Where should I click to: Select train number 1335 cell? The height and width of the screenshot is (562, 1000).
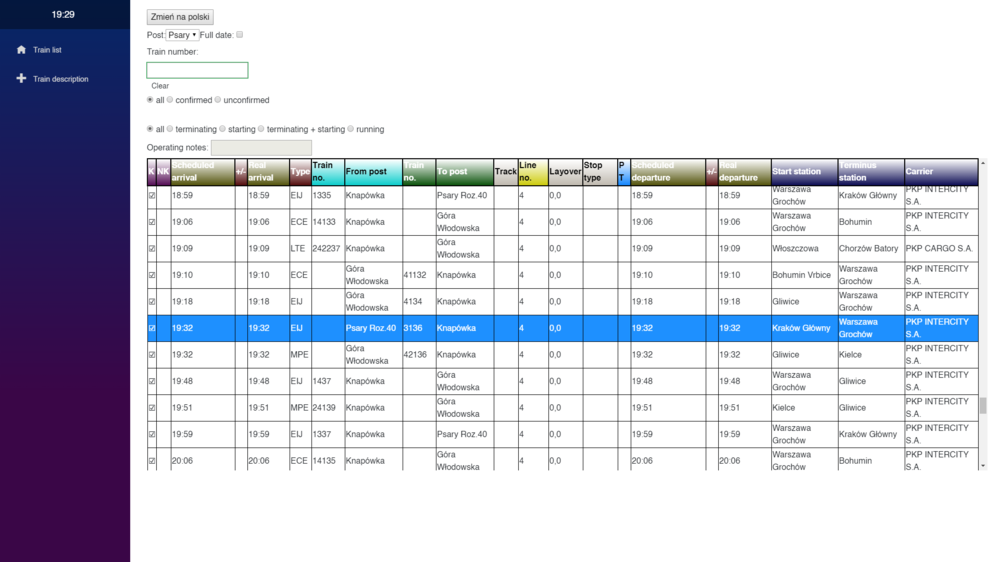[x=328, y=196]
